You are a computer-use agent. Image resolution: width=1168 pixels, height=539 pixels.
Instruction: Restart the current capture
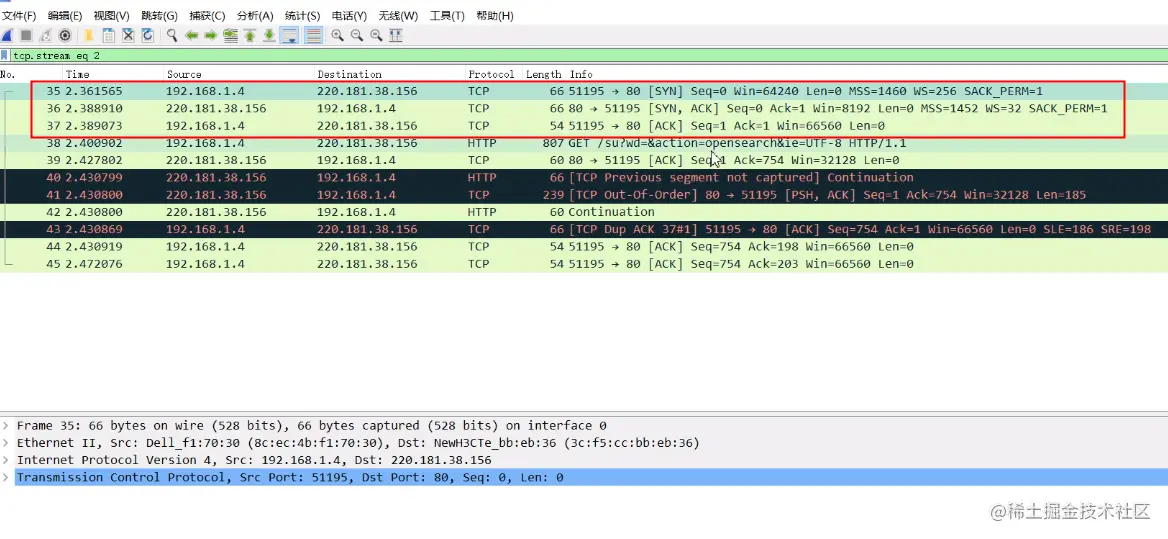(x=45, y=35)
